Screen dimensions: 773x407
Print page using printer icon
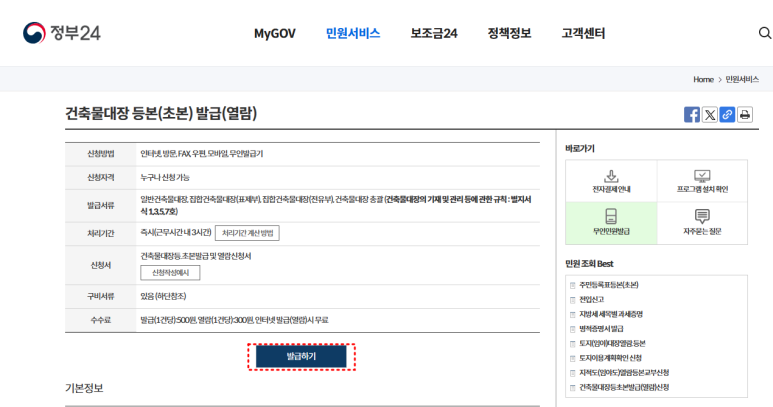(745, 115)
